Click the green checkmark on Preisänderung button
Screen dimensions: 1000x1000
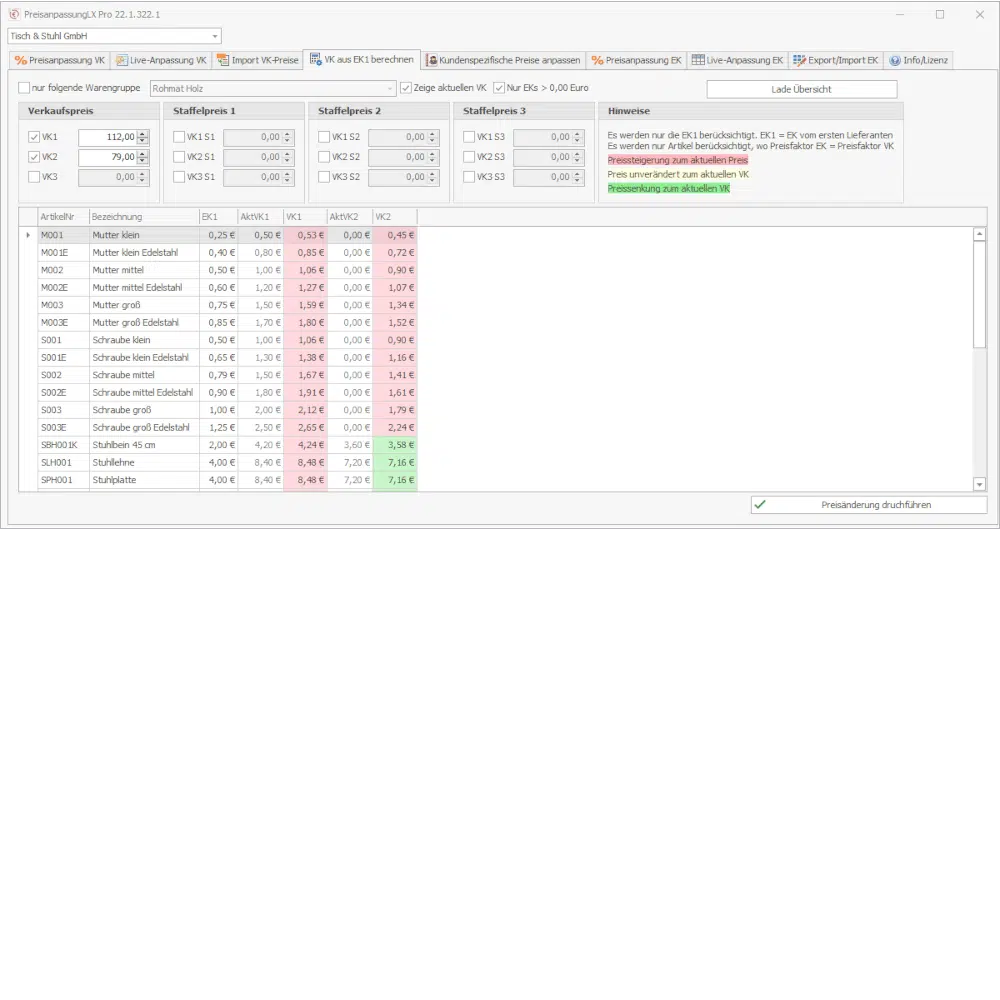tap(761, 505)
